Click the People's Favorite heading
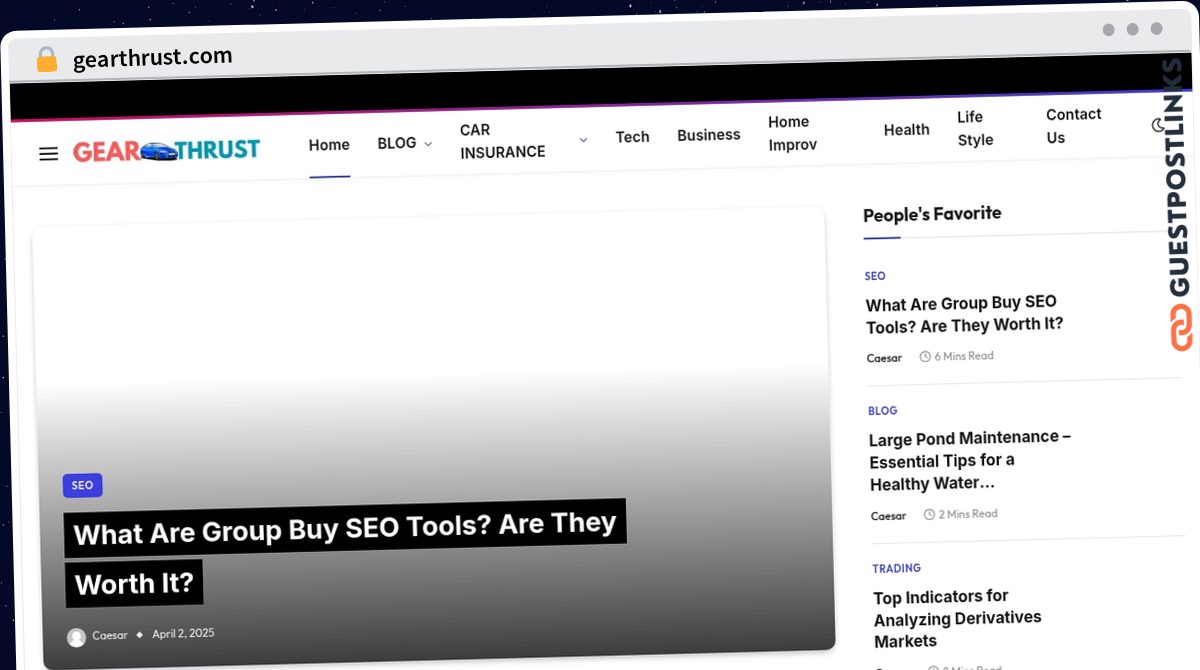Screen dimensions: 1200x670 coord(932,214)
